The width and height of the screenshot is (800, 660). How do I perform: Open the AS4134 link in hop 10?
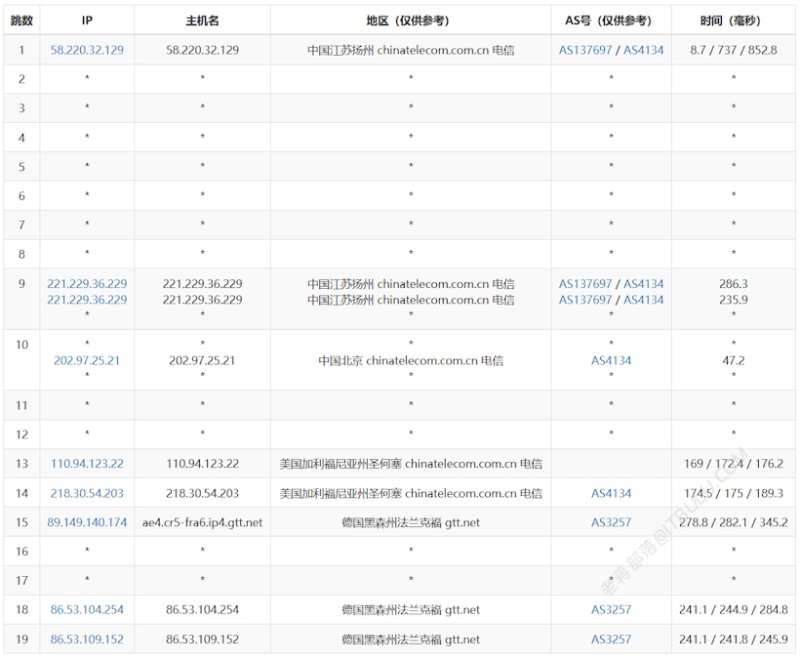[611, 361]
